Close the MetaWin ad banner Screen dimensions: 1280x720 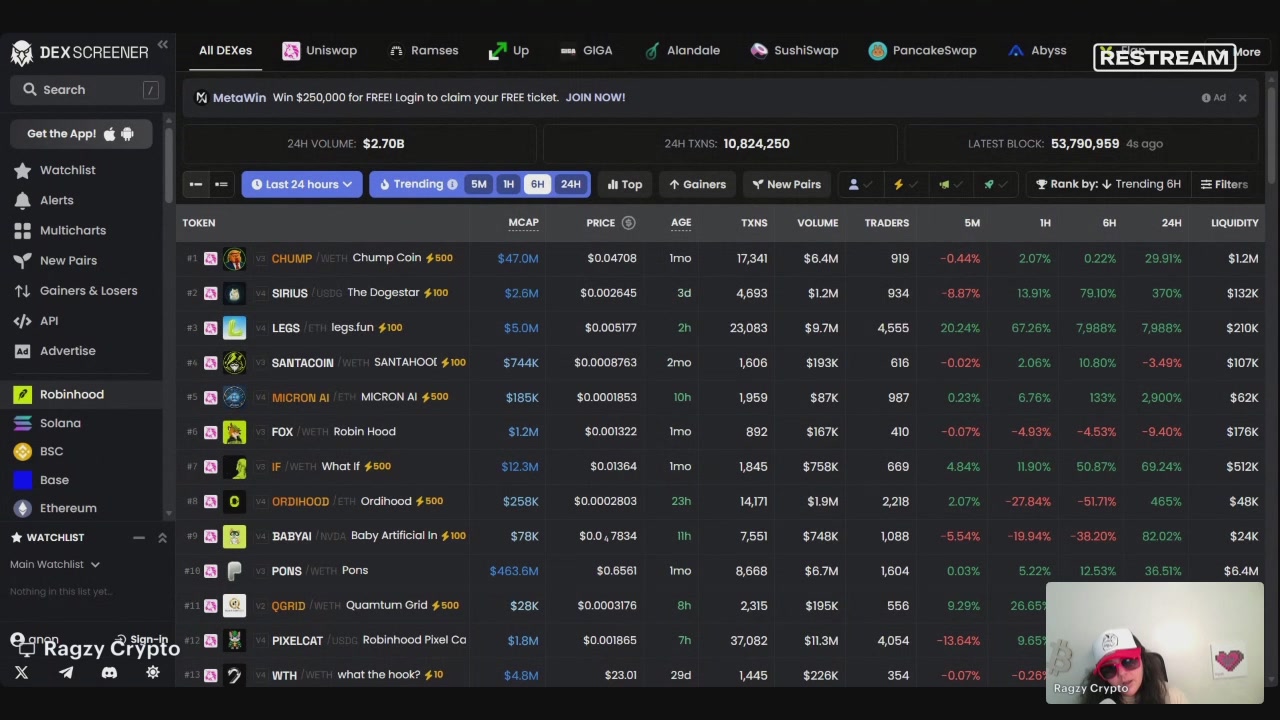coord(1242,98)
